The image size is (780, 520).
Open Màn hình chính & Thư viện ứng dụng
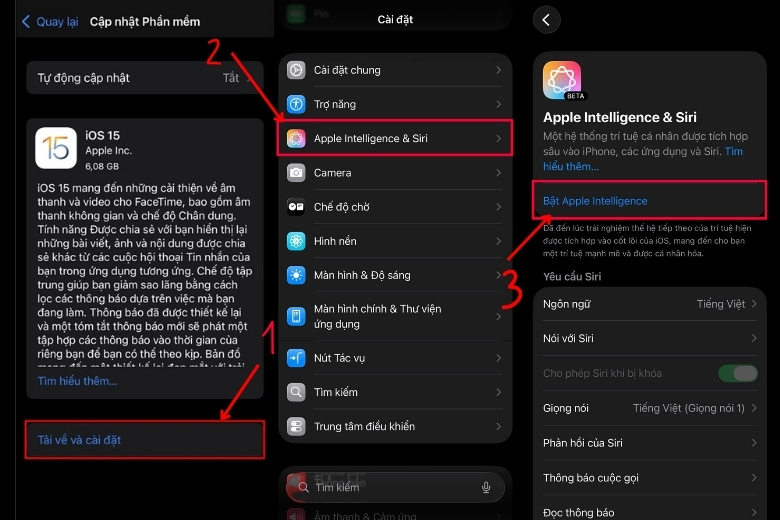tap(395, 316)
